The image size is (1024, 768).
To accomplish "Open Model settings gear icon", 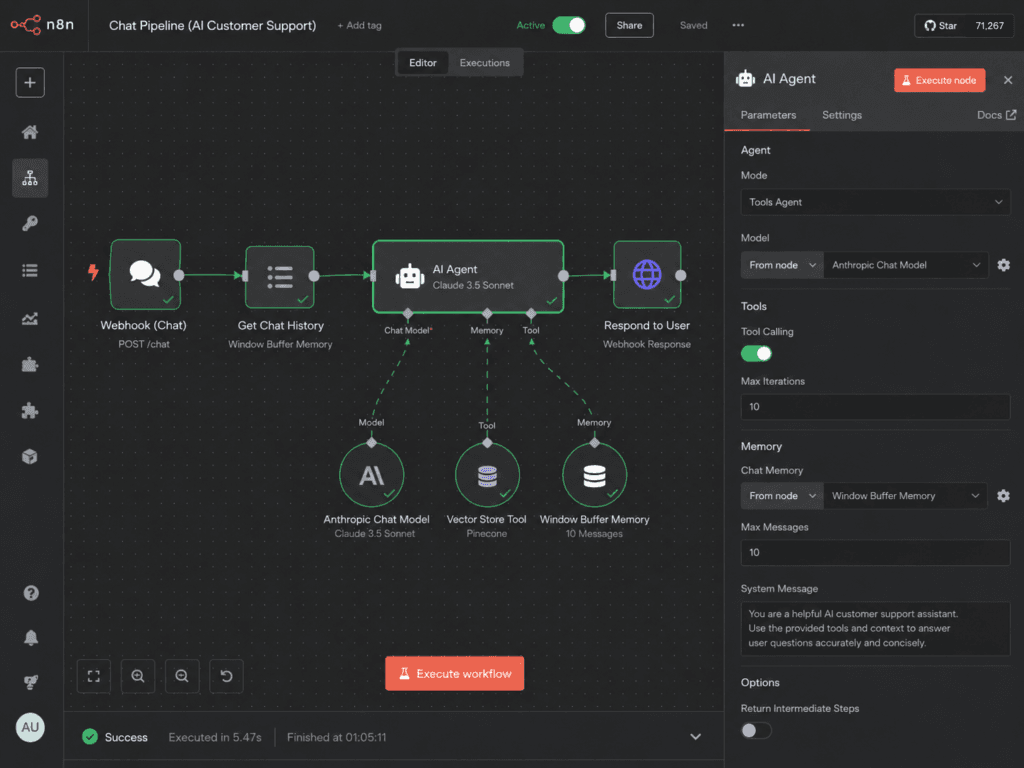I will pos(1004,265).
